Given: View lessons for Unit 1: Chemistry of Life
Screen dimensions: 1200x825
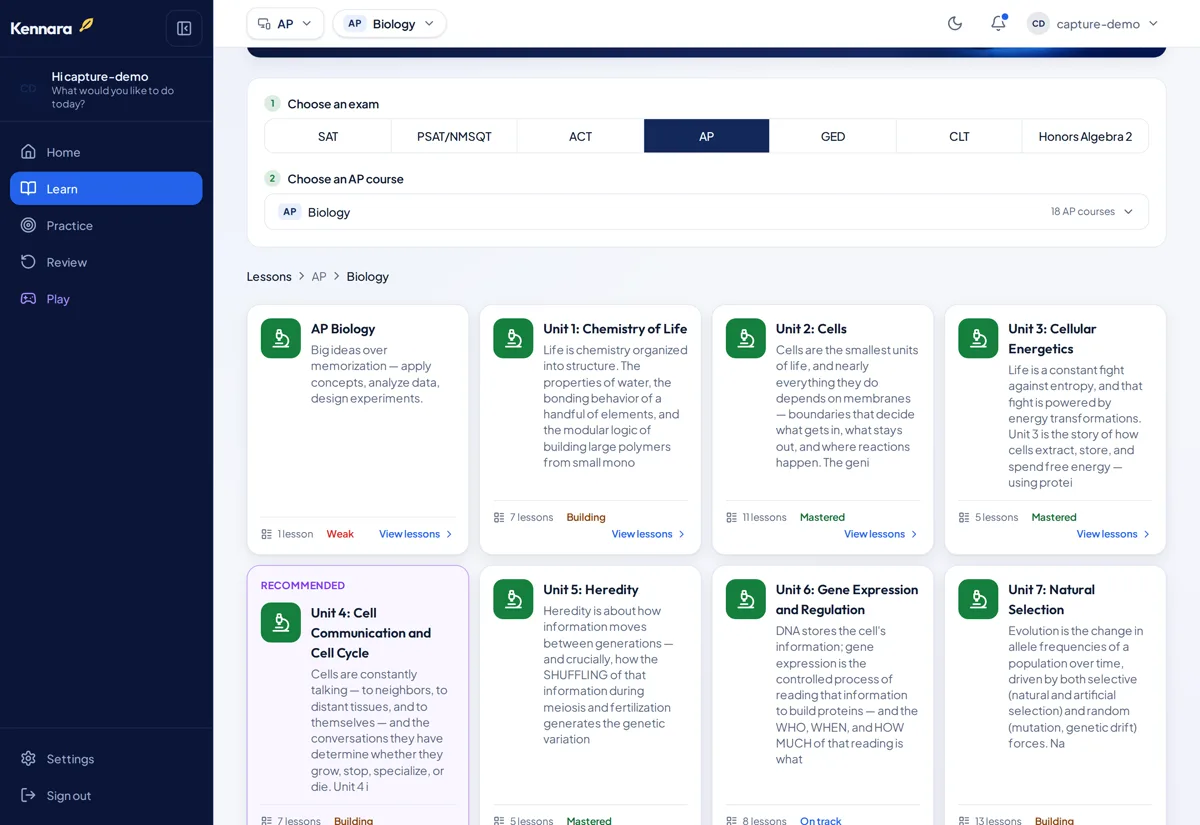Looking at the screenshot, I should tap(649, 534).
